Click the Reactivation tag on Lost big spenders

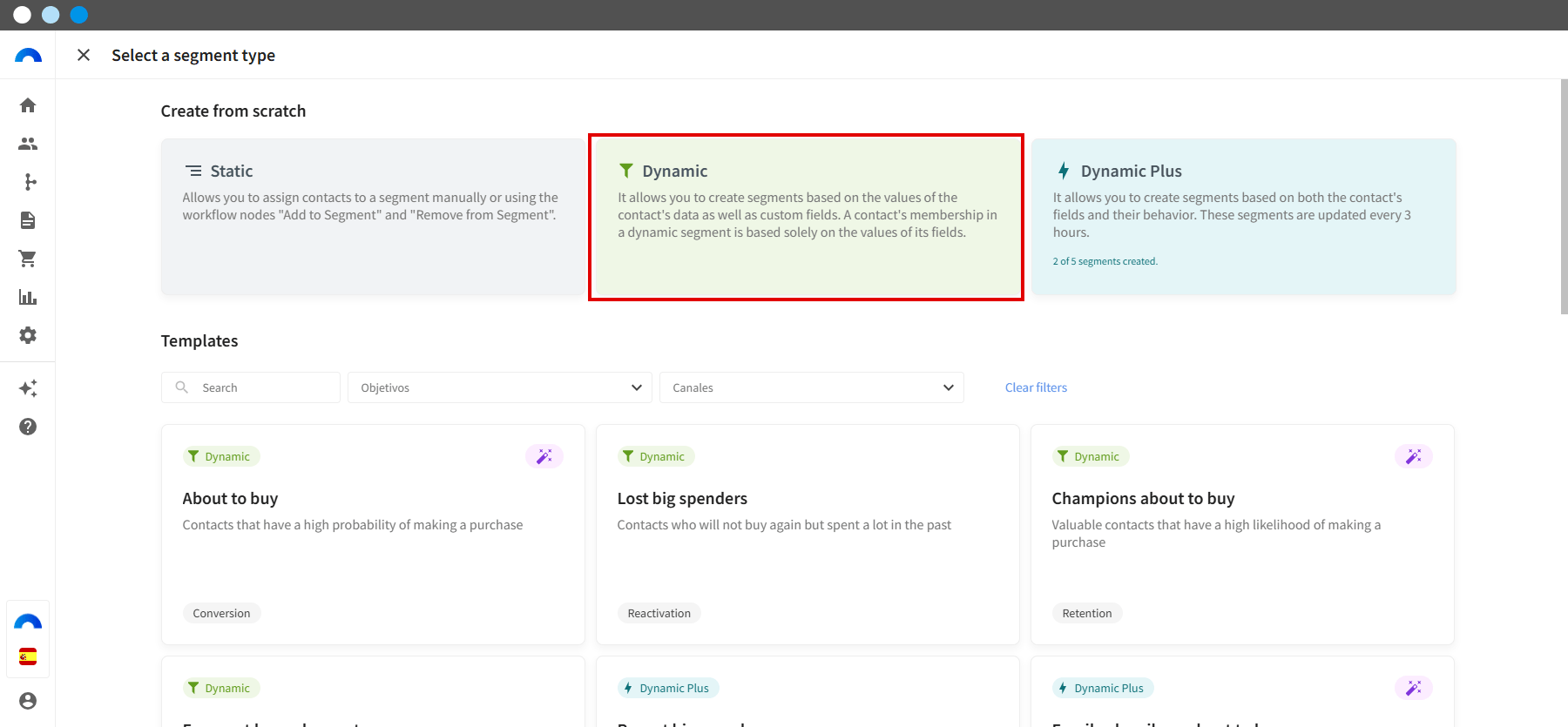(x=659, y=613)
